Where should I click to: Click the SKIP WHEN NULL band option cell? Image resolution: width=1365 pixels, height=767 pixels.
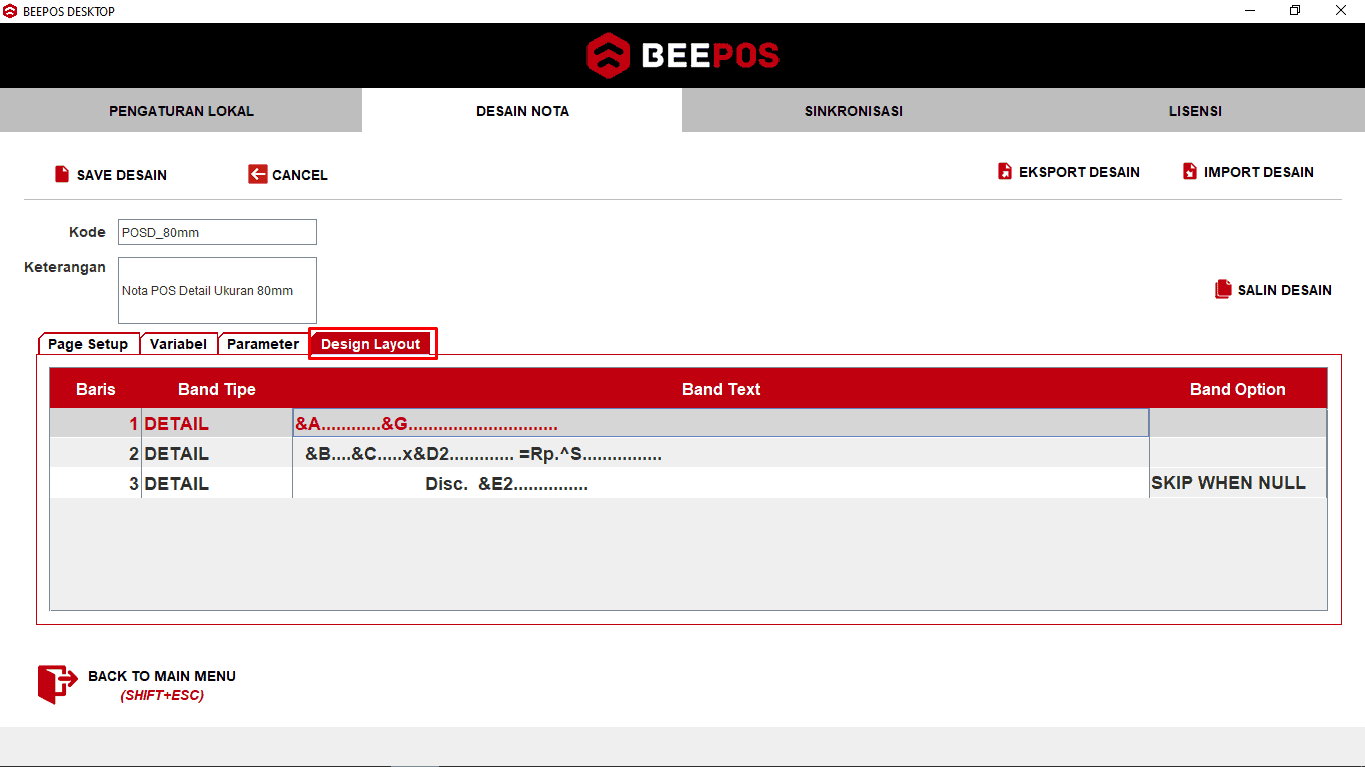click(x=1237, y=483)
